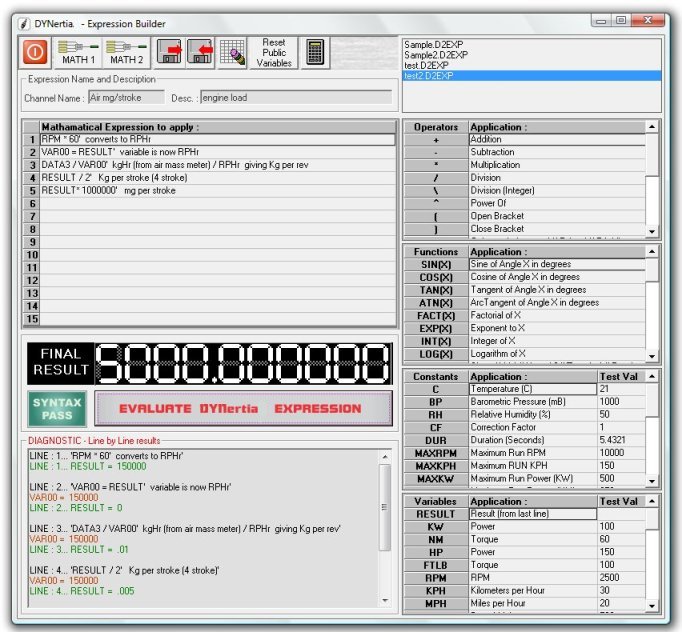The width and height of the screenshot is (682, 632).
Task: Click empty expression row 6
Action: 217,203
